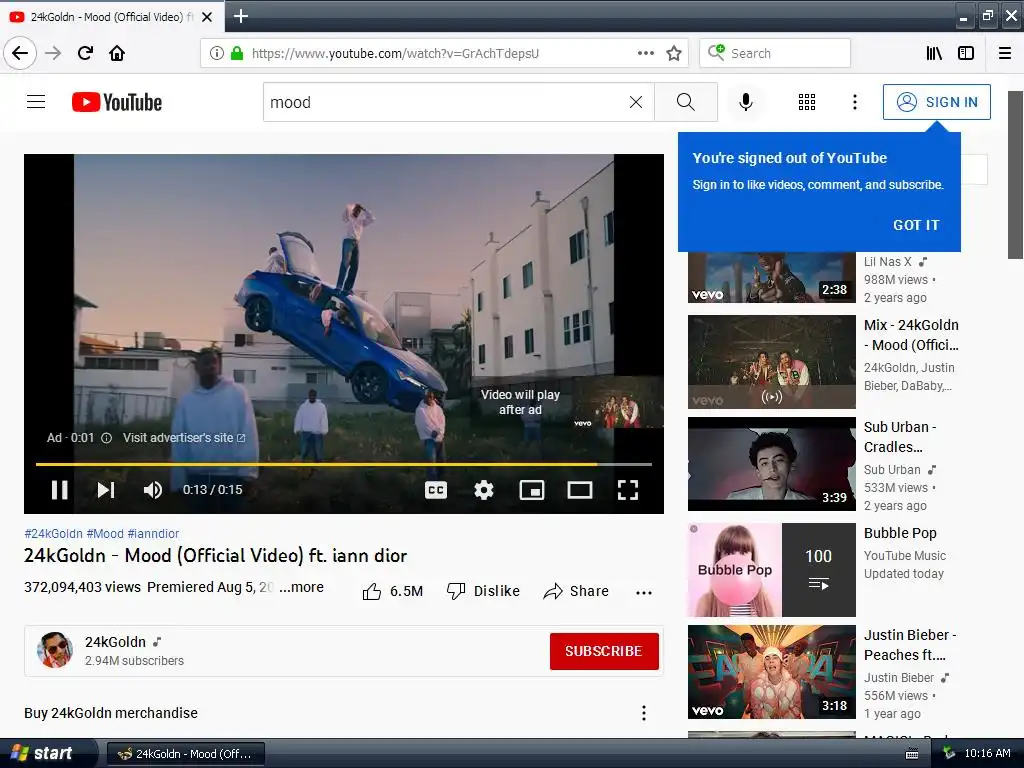Open the 24kGoldn channel avatar
The image size is (1024, 768).
pos(55,650)
